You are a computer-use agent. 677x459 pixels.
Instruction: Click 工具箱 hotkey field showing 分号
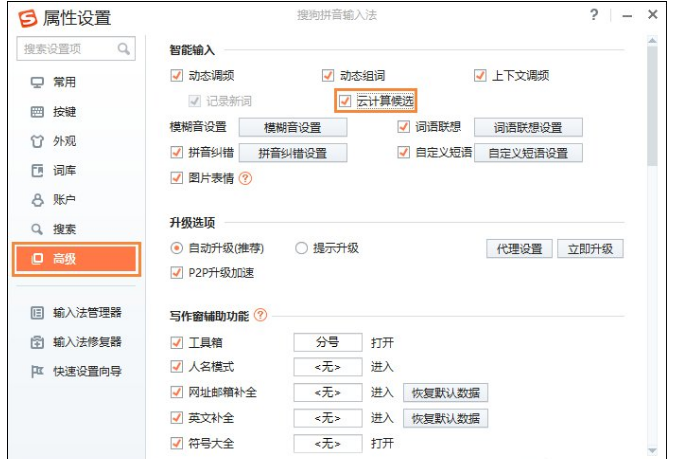tap(328, 342)
